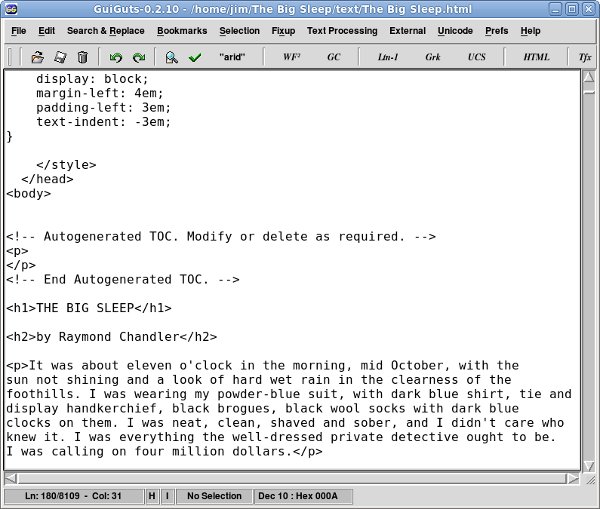Click the horizontal scrollbar left arrow

click(x=10, y=478)
